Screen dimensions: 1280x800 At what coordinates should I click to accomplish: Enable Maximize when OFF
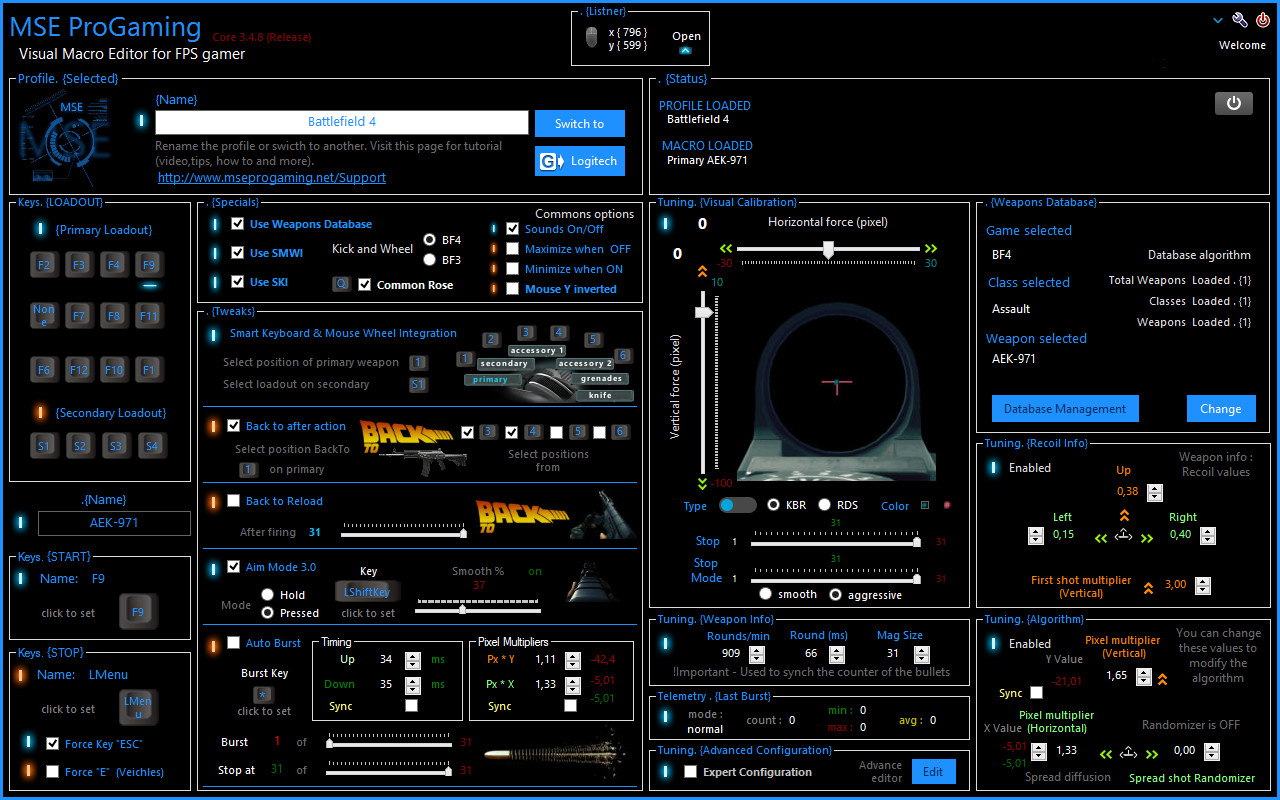pos(513,249)
